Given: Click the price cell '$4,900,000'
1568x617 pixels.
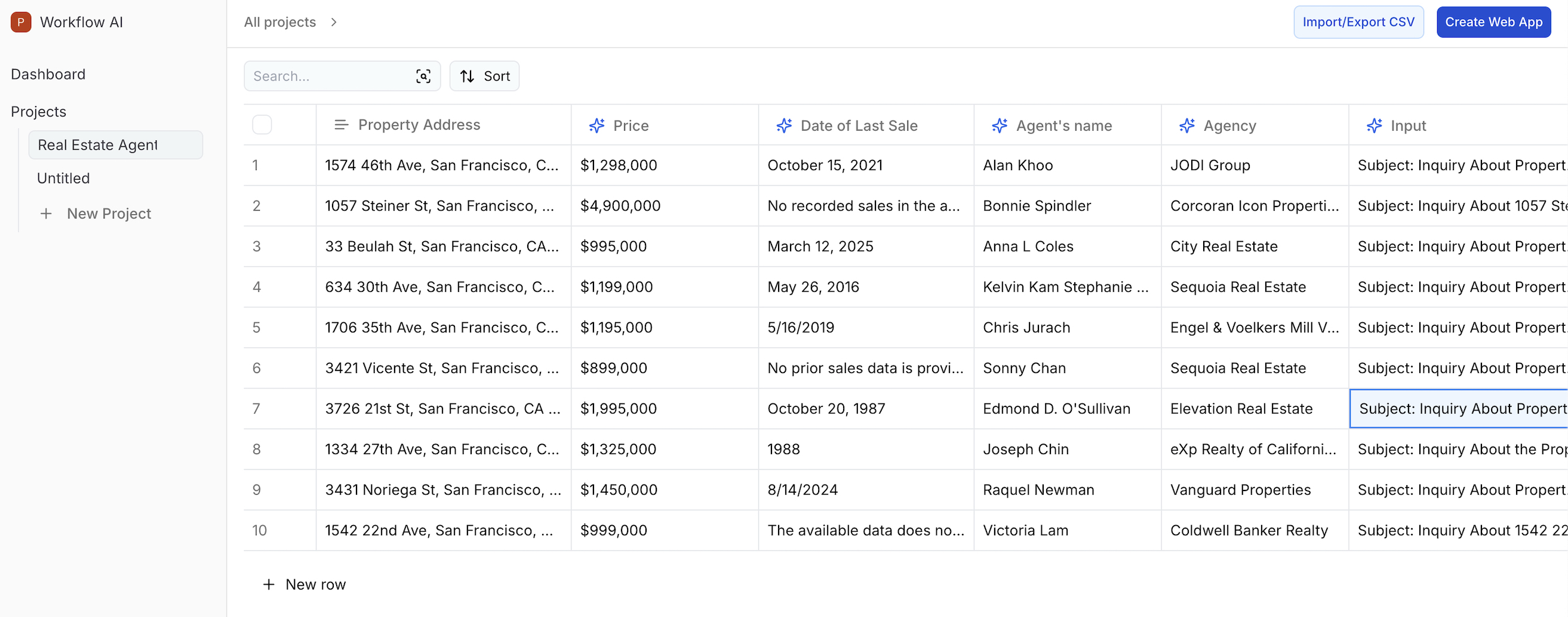Looking at the screenshot, I should 665,206.
